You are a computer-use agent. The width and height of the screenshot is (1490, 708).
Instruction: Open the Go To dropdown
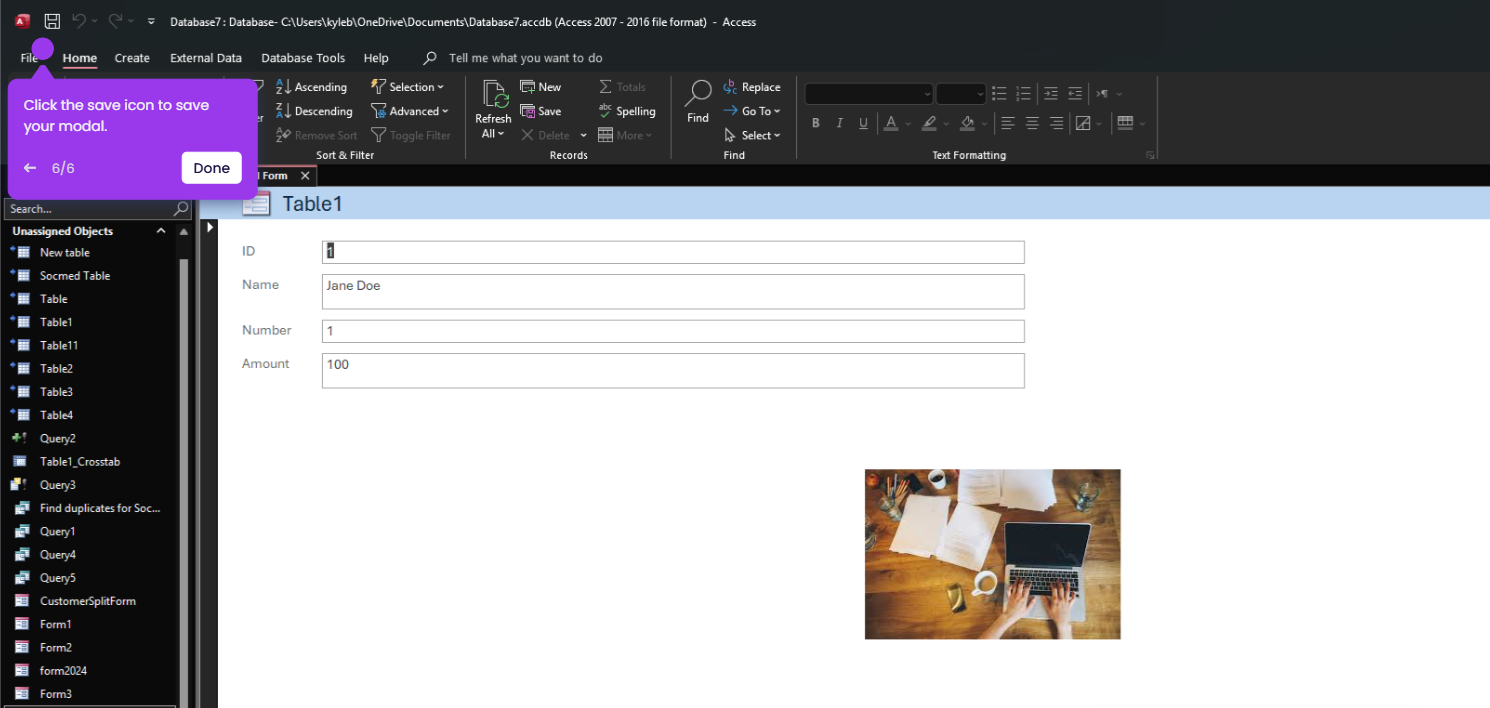click(751, 111)
